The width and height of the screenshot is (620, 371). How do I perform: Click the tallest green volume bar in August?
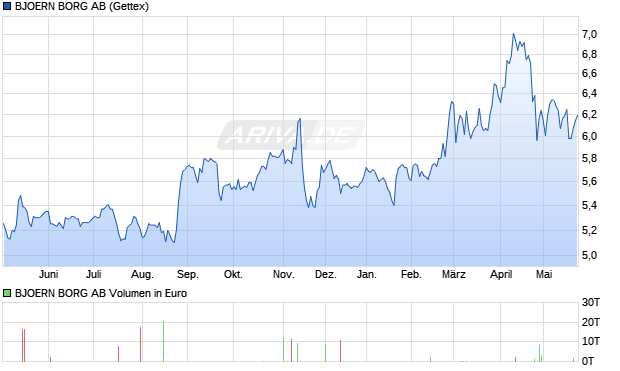163,341
